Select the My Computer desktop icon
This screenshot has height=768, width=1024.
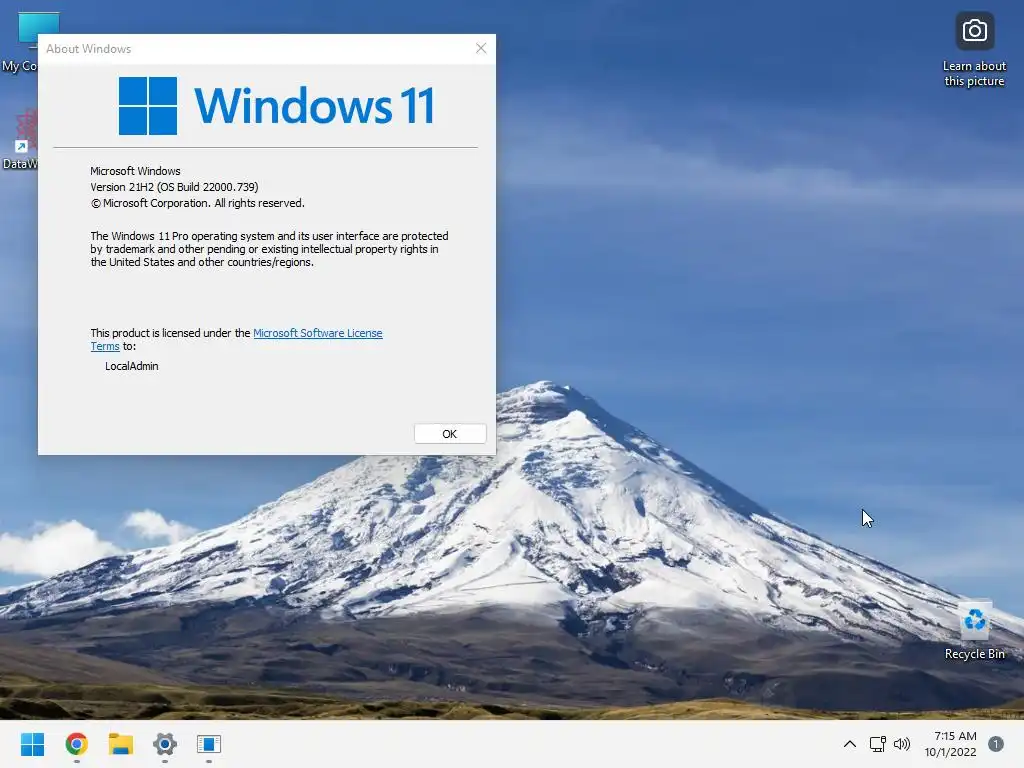coord(20,42)
